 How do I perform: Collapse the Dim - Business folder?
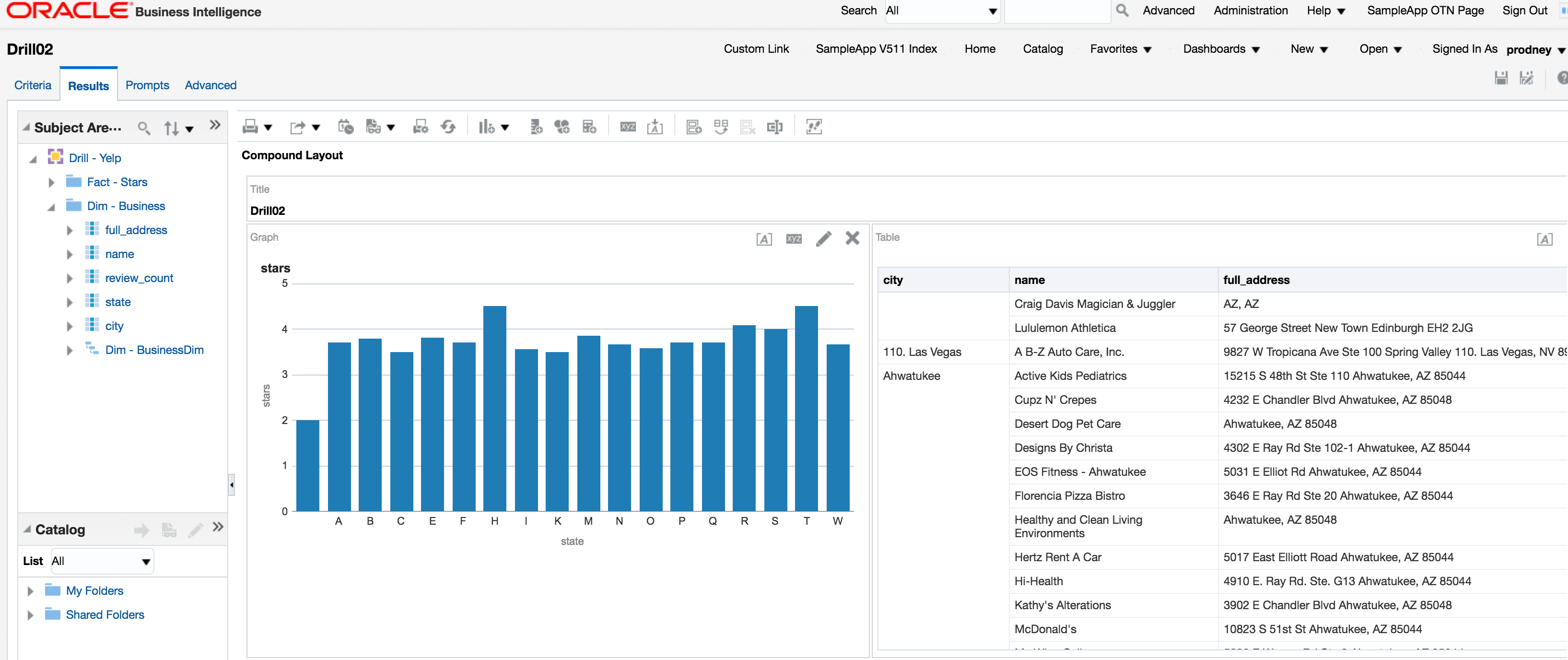coord(52,206)
